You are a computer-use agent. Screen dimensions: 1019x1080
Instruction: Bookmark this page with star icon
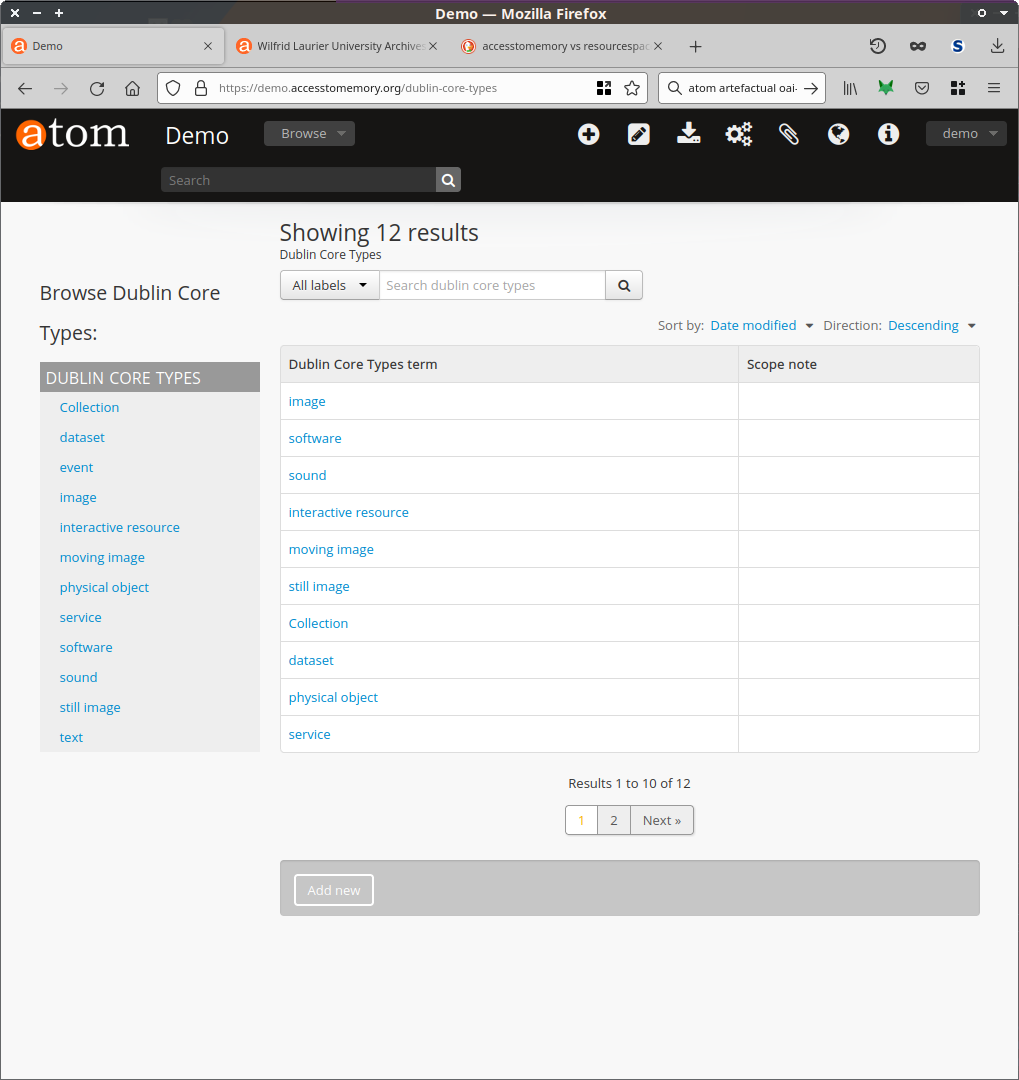click(632, 88)
